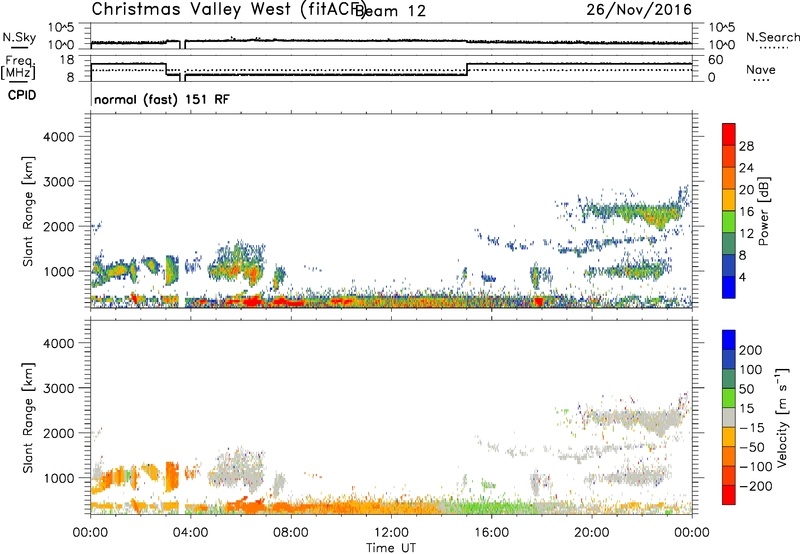Click the power scatter patch near 22:00 at 2300 km
This screenshot has width=800, height=554.
pyautogui.click(x=640, y=212)
